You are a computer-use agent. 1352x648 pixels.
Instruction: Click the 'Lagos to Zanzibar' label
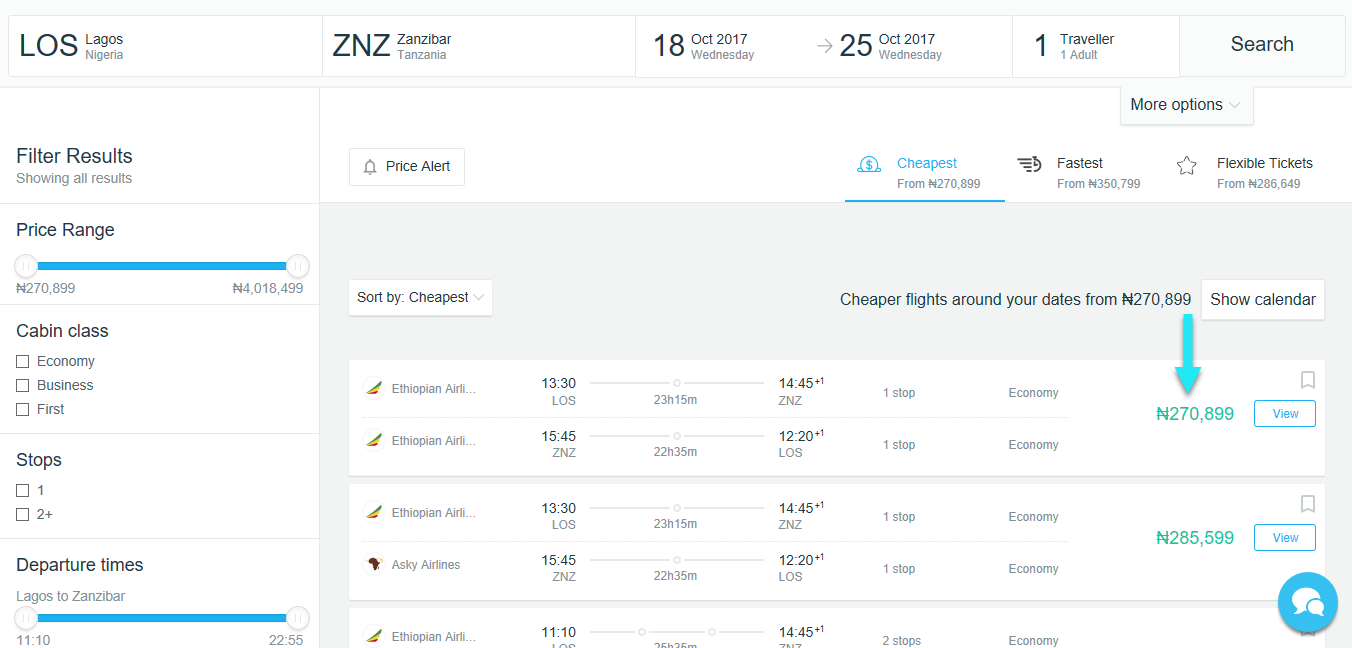[x=71, y=597]
